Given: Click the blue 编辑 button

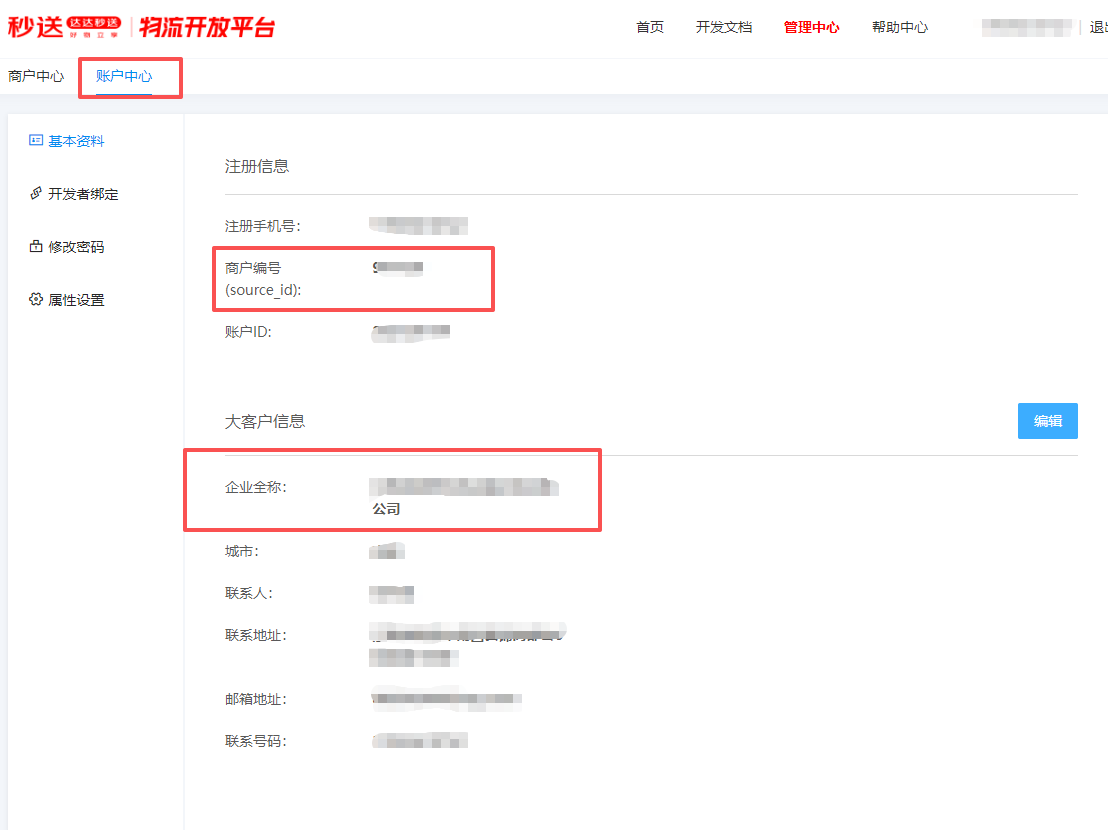Looking at the screenshot, I should 1047,421.
